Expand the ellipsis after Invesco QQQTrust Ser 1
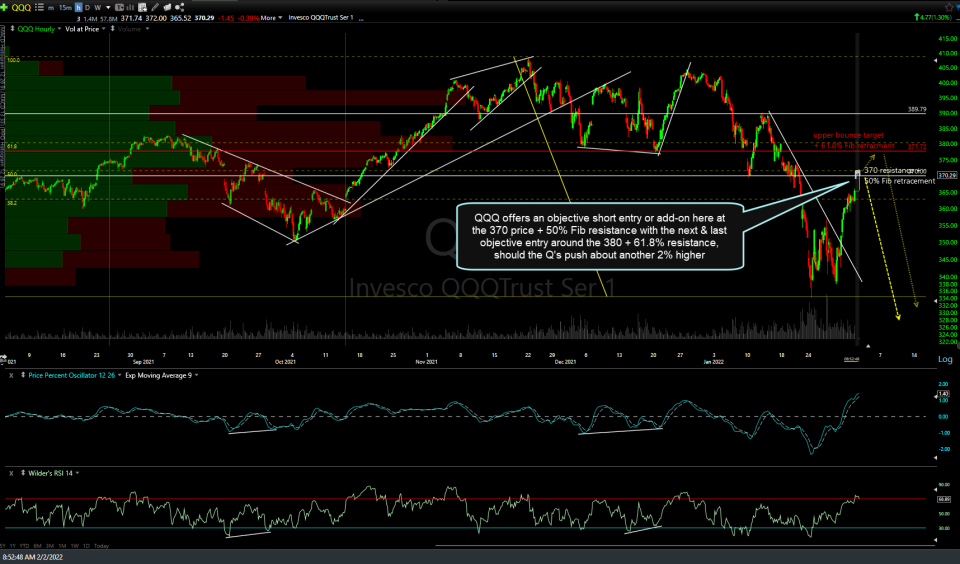Viewport: 960px width, 564px height. click(361, 19)
